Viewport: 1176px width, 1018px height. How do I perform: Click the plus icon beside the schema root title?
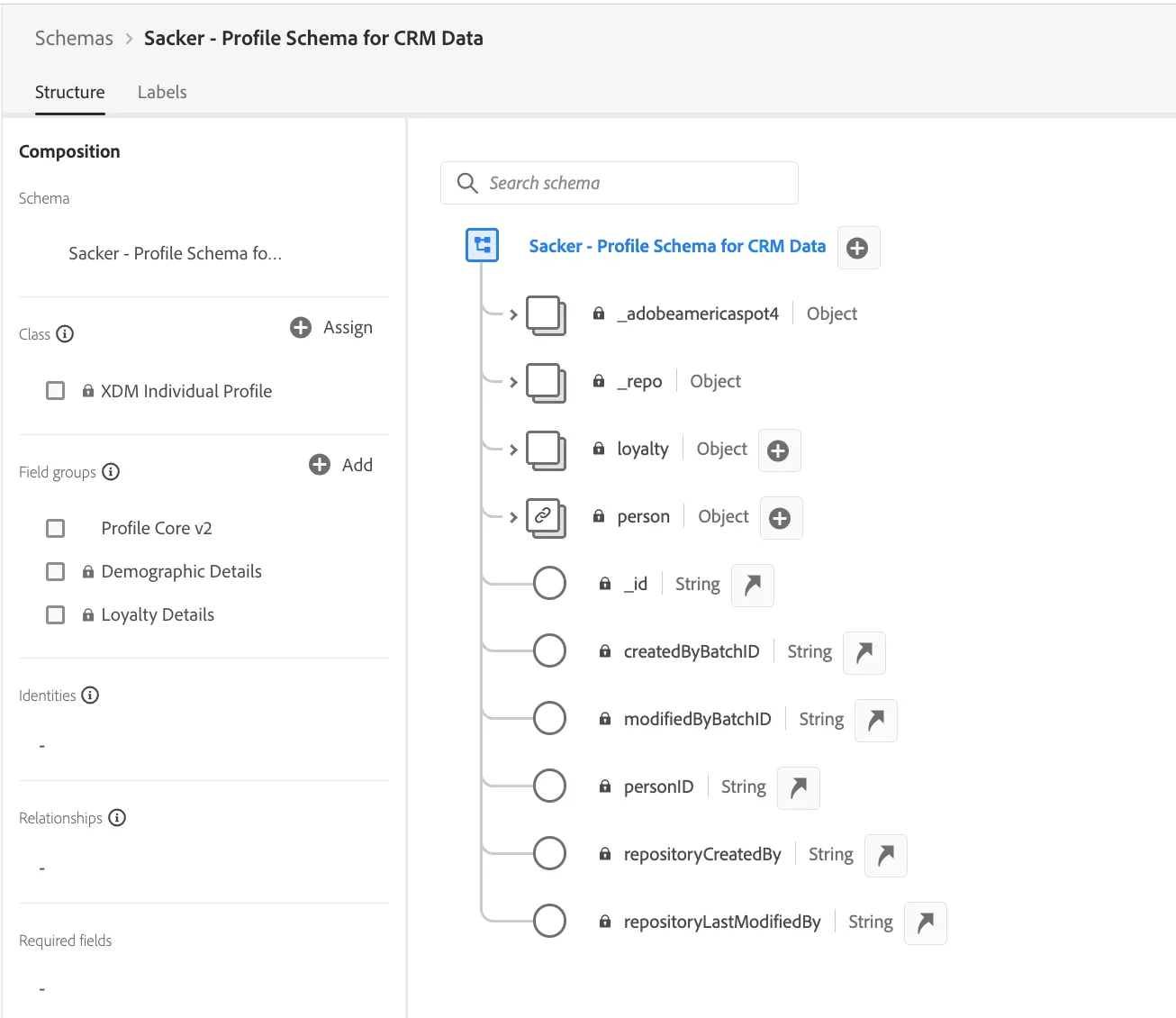(858, 248)
